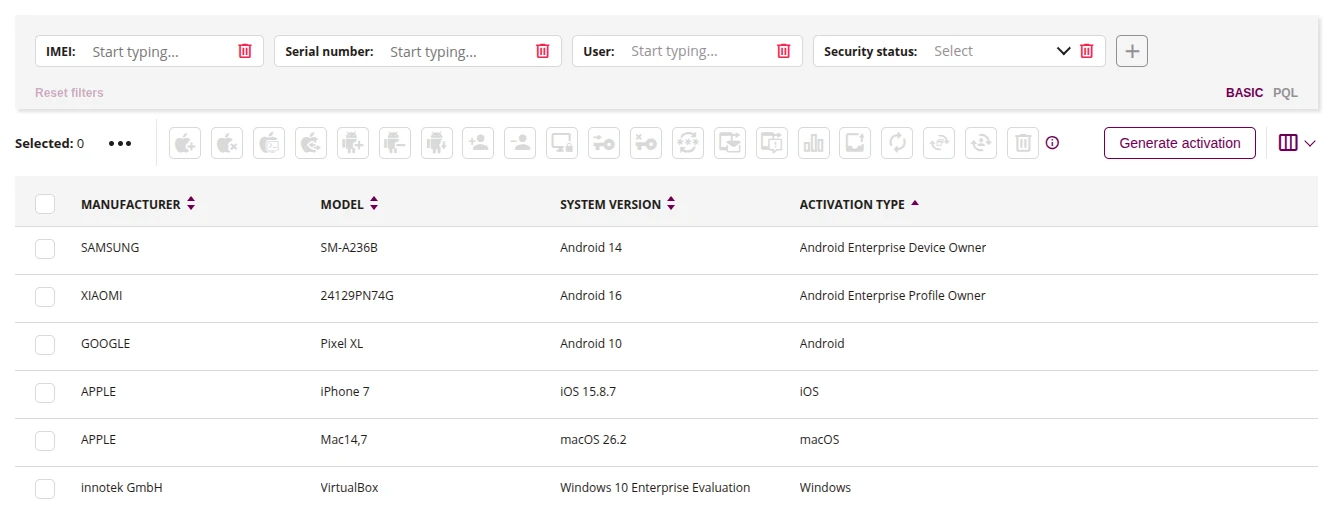The height and width of the screenshot is (529, 1333).
Task: Click the Apple remove (x) toolbar icon
Action: tap(227, 143)
